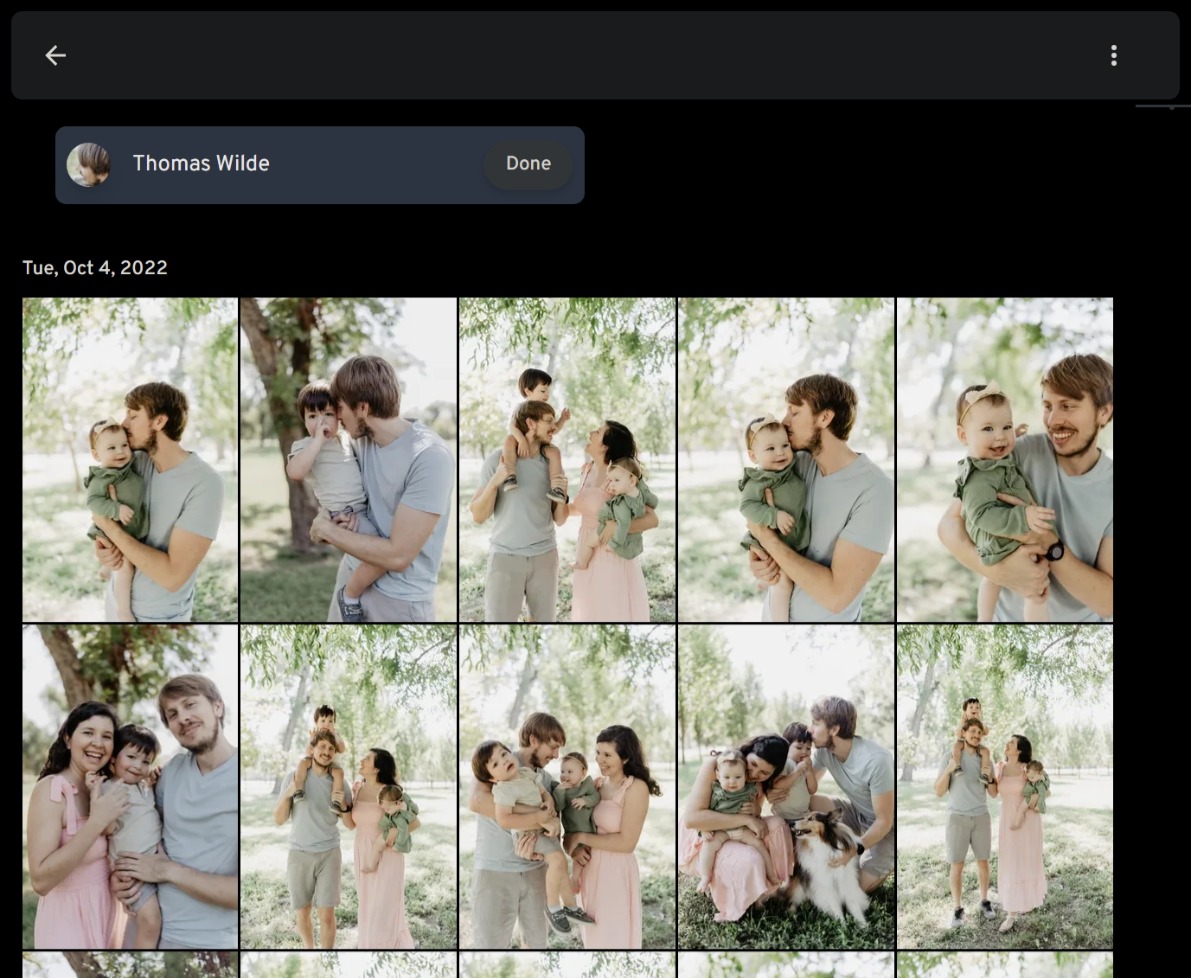Open the three-dot more options menu

(x=1113, y=56)
